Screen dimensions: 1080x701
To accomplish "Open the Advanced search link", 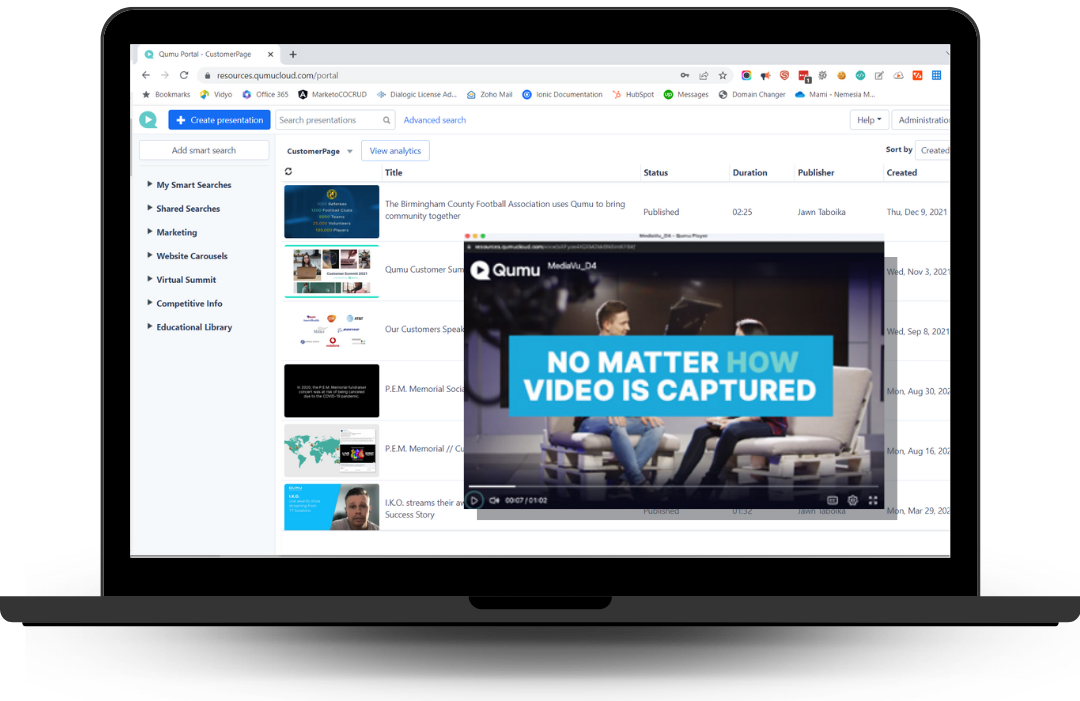I will (x=435, y=120).
